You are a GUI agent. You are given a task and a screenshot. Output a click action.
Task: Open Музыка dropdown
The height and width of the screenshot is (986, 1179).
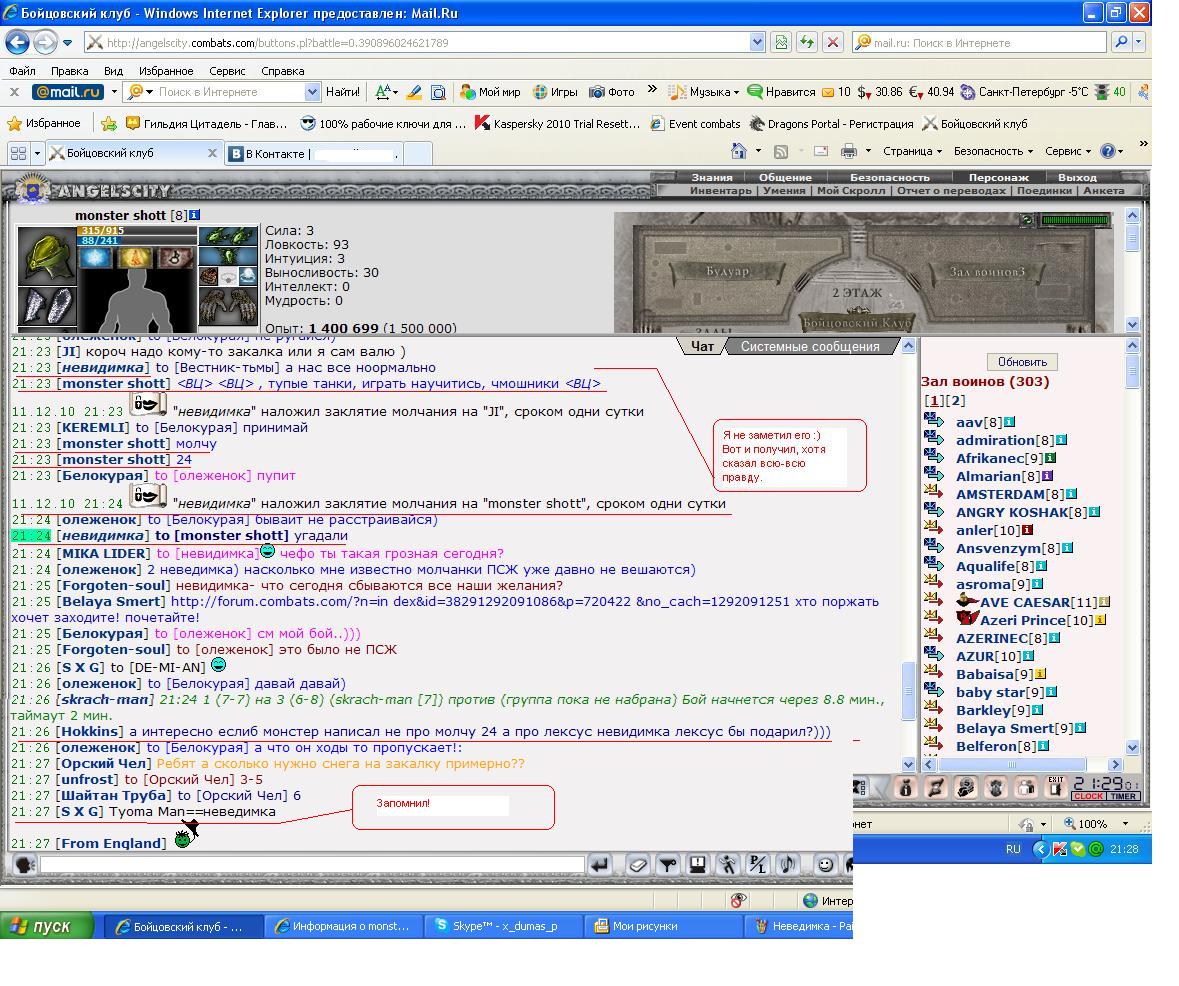(704, 92)
